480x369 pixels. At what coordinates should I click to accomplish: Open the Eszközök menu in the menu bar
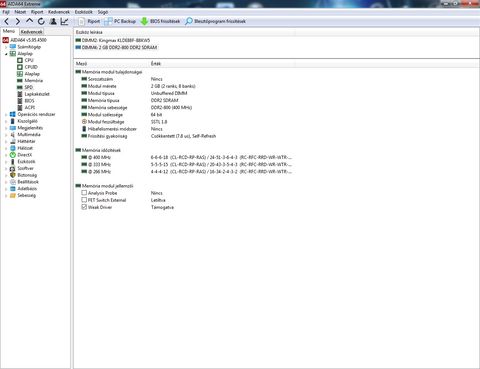84,12
